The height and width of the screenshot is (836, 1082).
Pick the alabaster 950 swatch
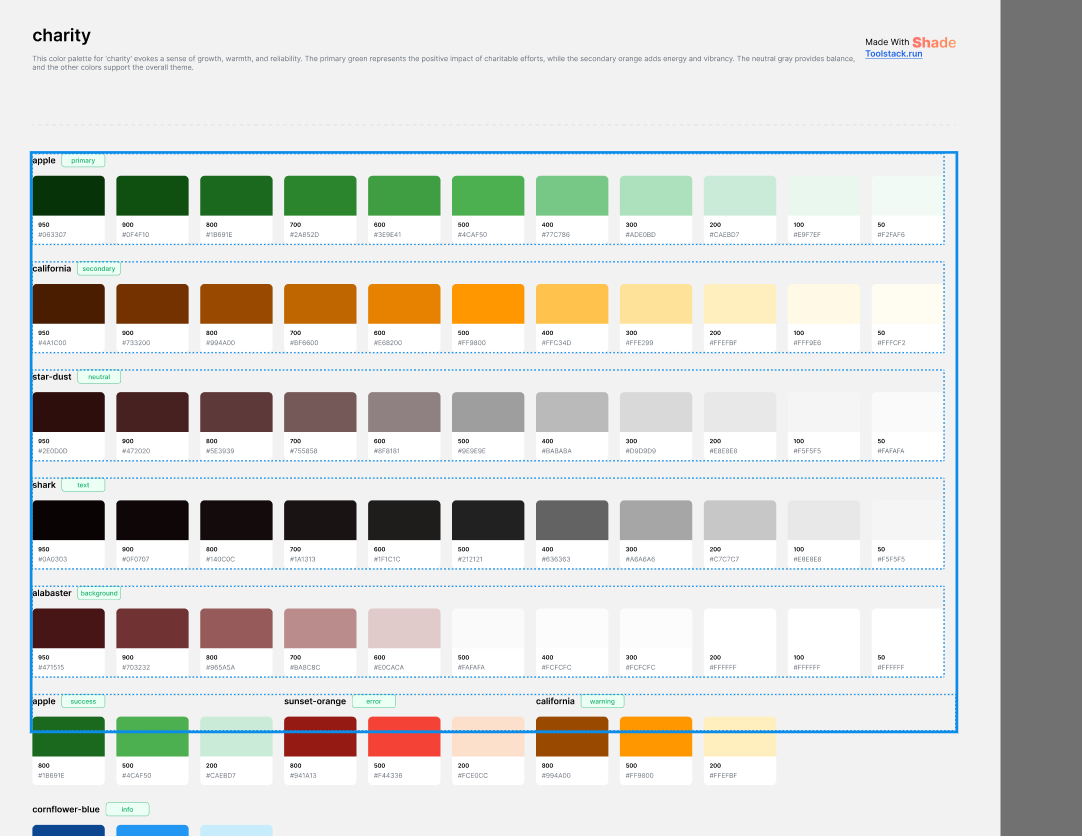pos(68,628)
